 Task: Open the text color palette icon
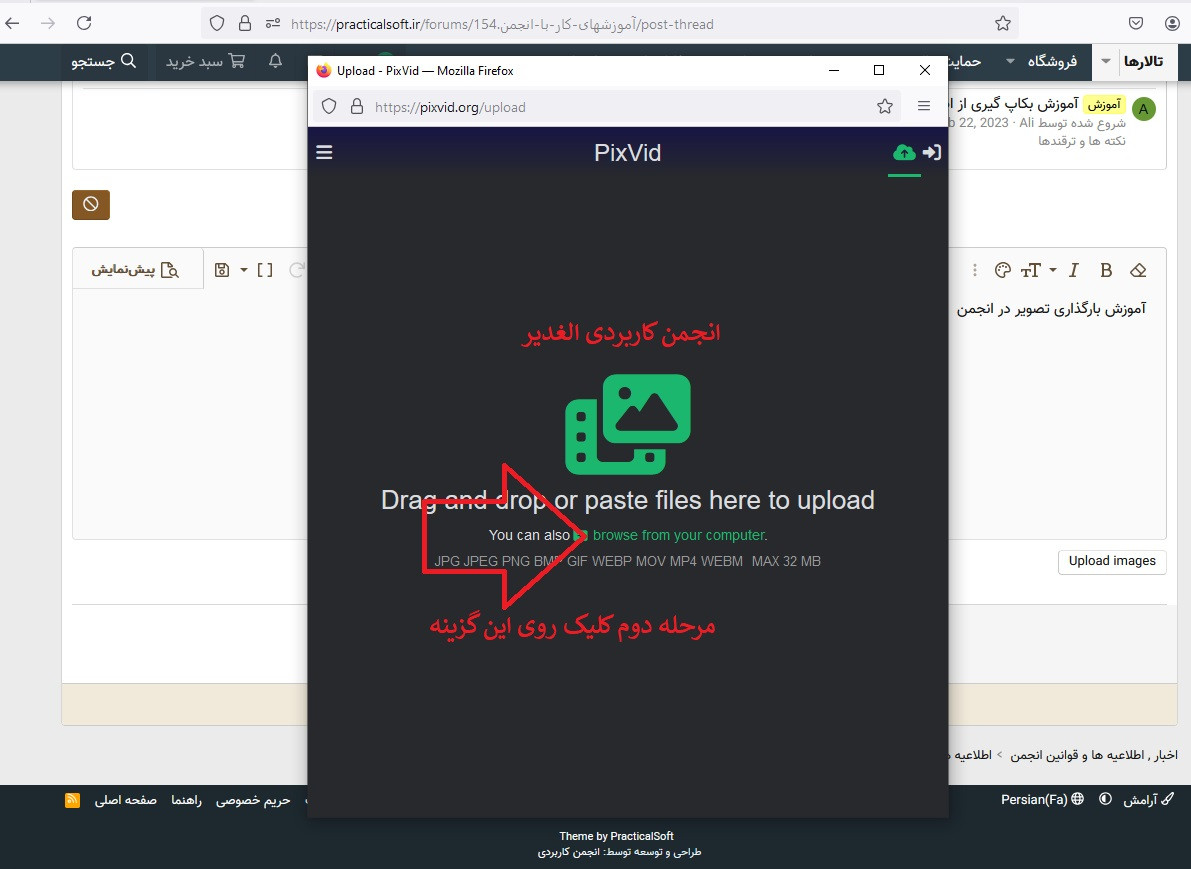[1003, 270]
